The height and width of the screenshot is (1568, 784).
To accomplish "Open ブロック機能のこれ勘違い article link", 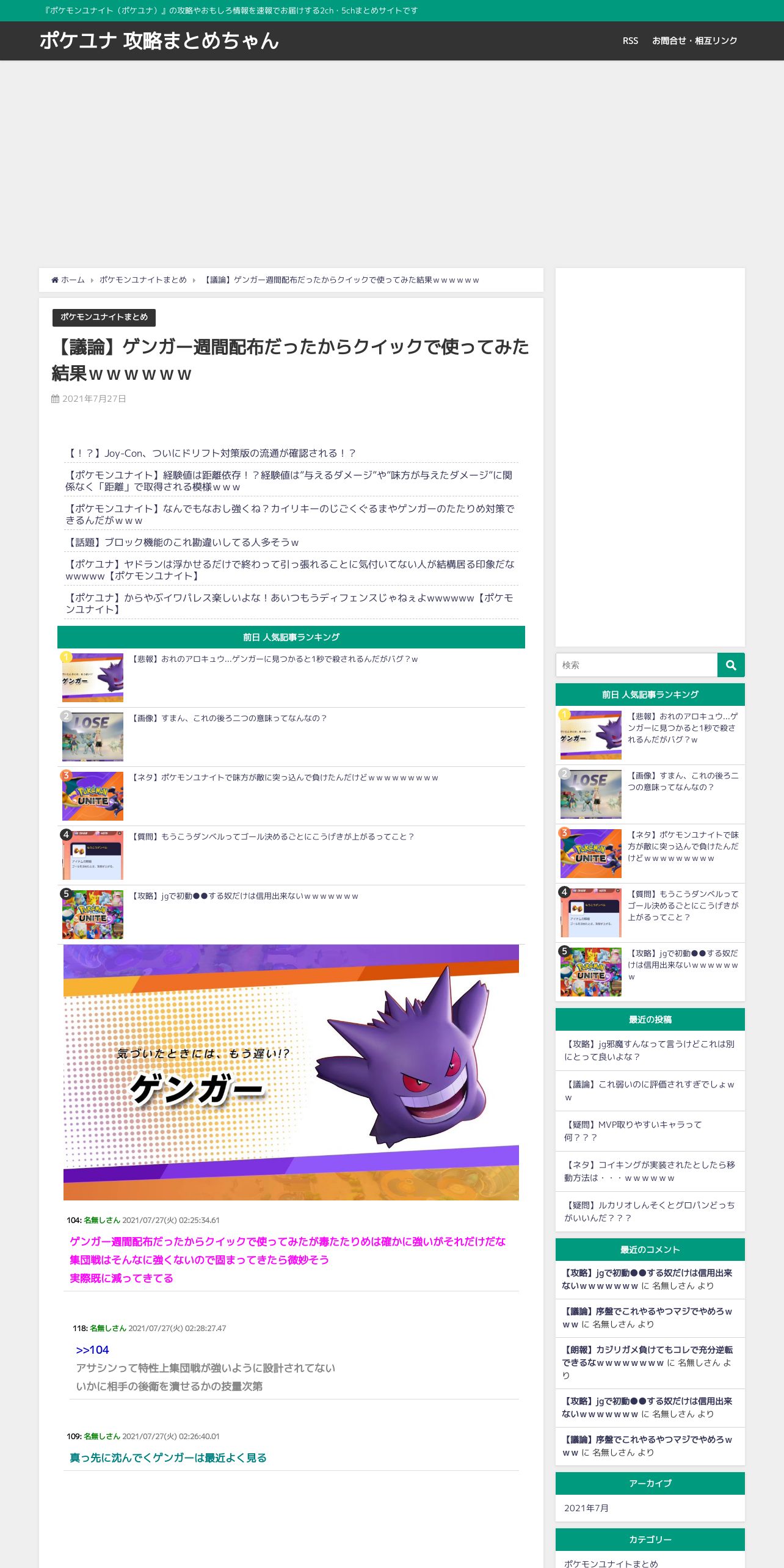I will point(182,542).
